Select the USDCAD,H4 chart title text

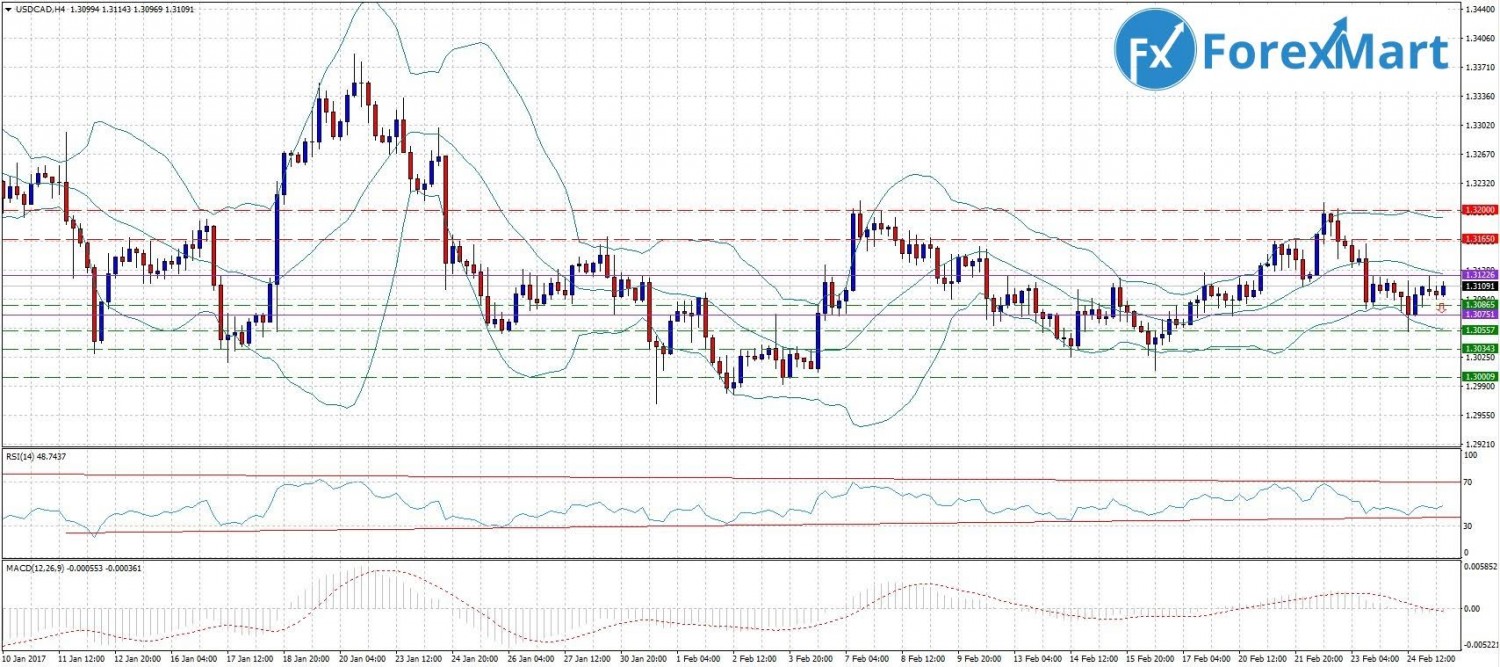tap(38, 9)
